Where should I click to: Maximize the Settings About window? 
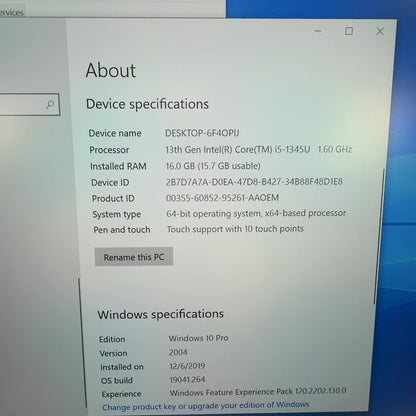349,31
